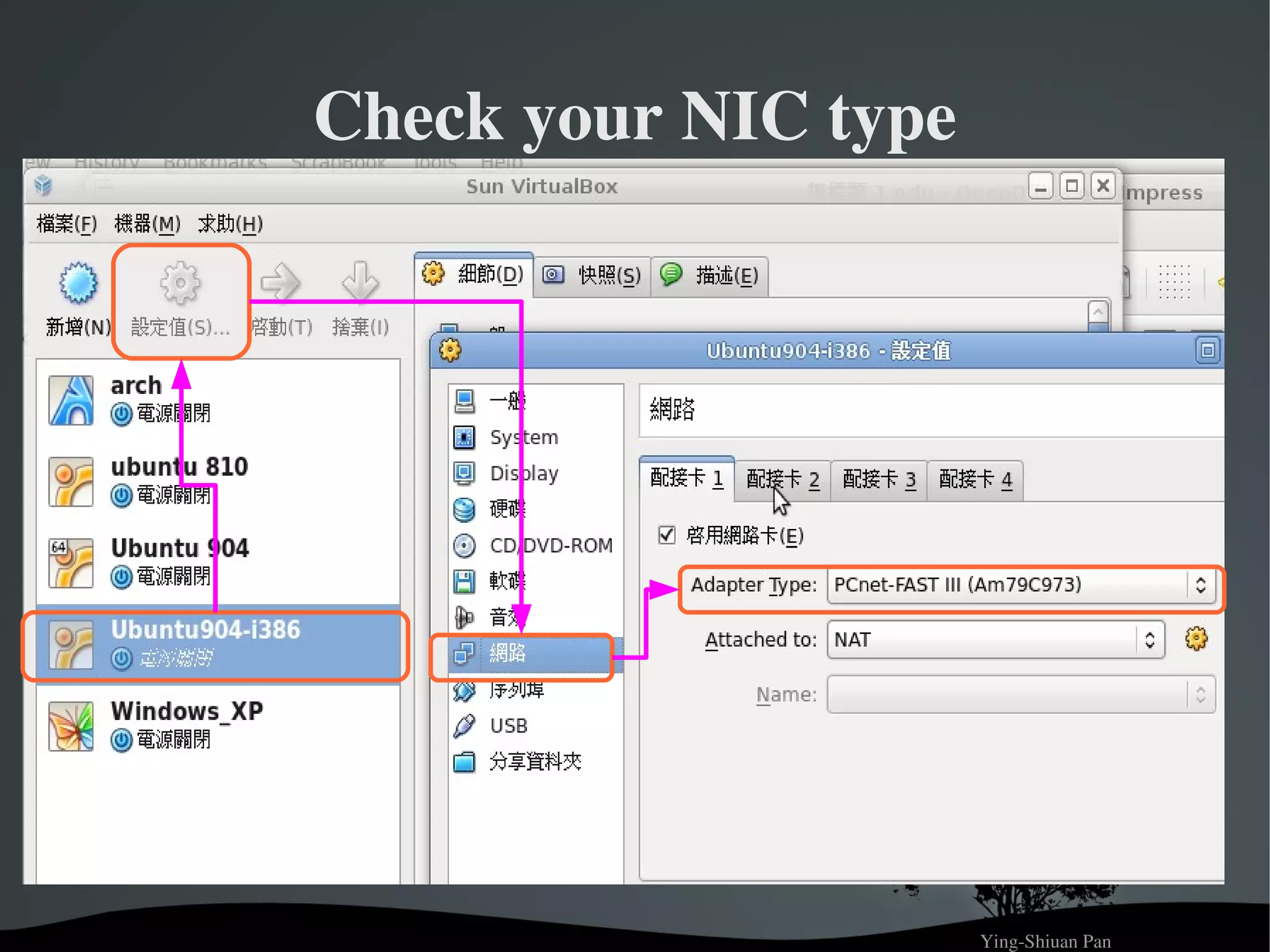The image size is (1270, 952).
Task: Click the power status icon under Windows_XP
Action: [122, 740]
